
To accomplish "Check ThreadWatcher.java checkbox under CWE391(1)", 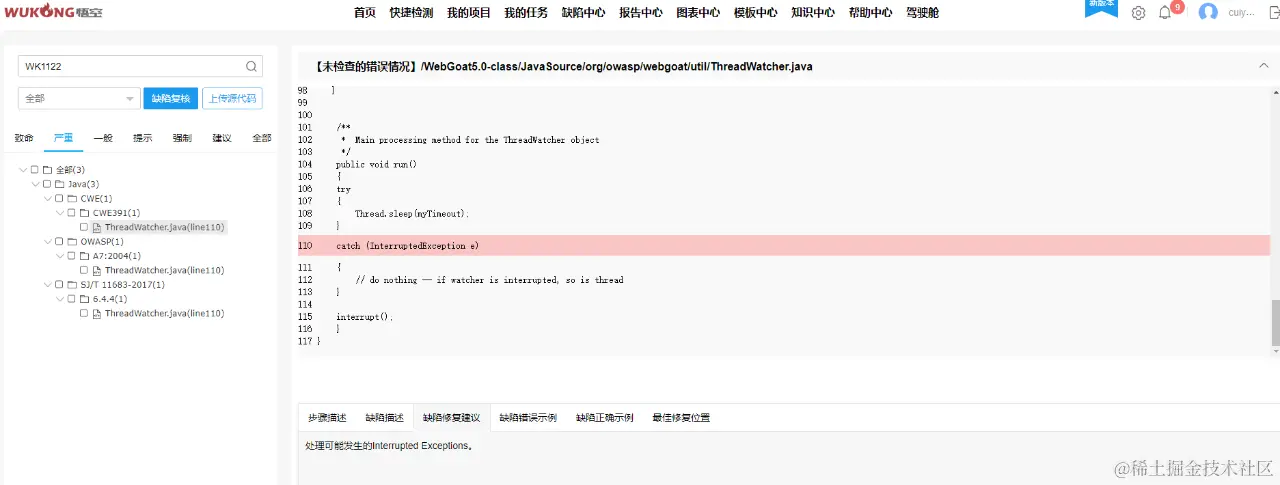I will point(84,227).
